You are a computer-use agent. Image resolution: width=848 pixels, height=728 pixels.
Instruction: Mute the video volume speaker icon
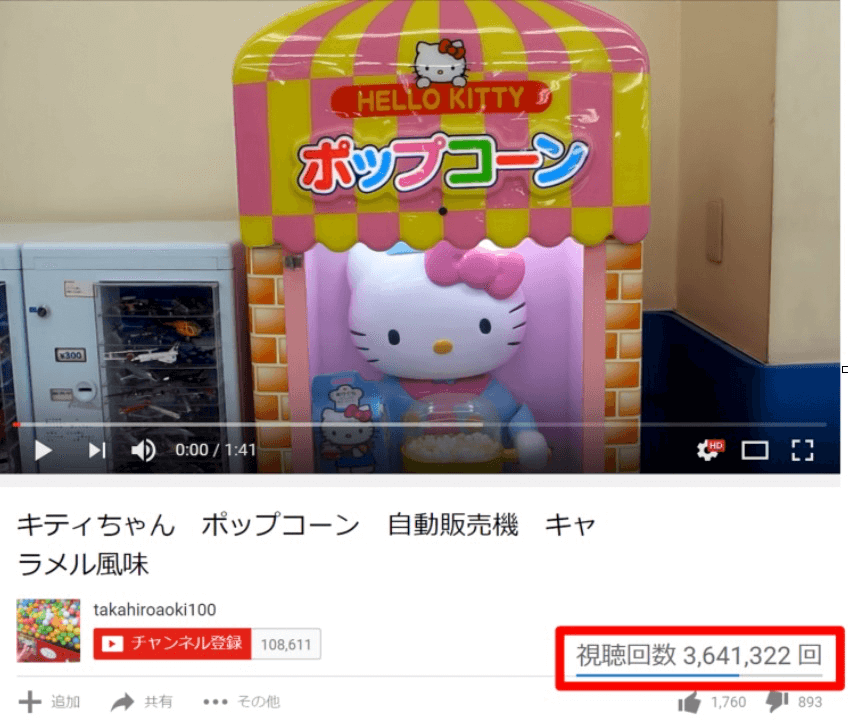(x=143, y=450)
